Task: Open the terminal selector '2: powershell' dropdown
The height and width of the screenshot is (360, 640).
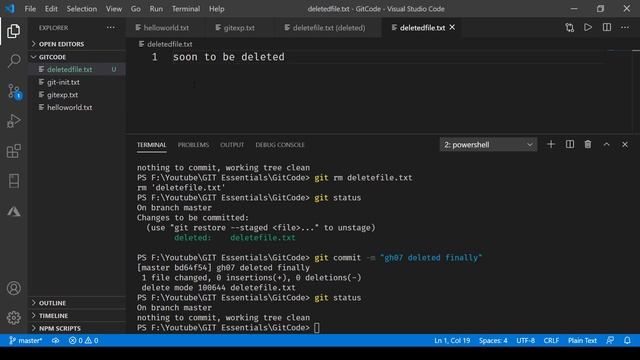Action: tap(488, 144)
